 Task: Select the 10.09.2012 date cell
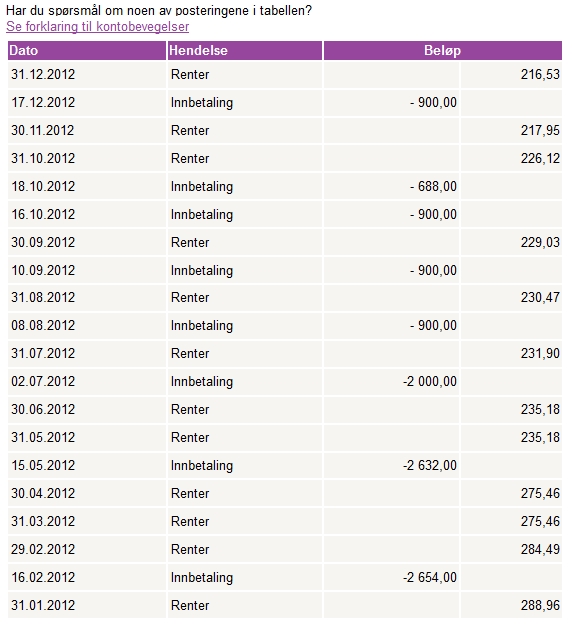coord(87,270)
